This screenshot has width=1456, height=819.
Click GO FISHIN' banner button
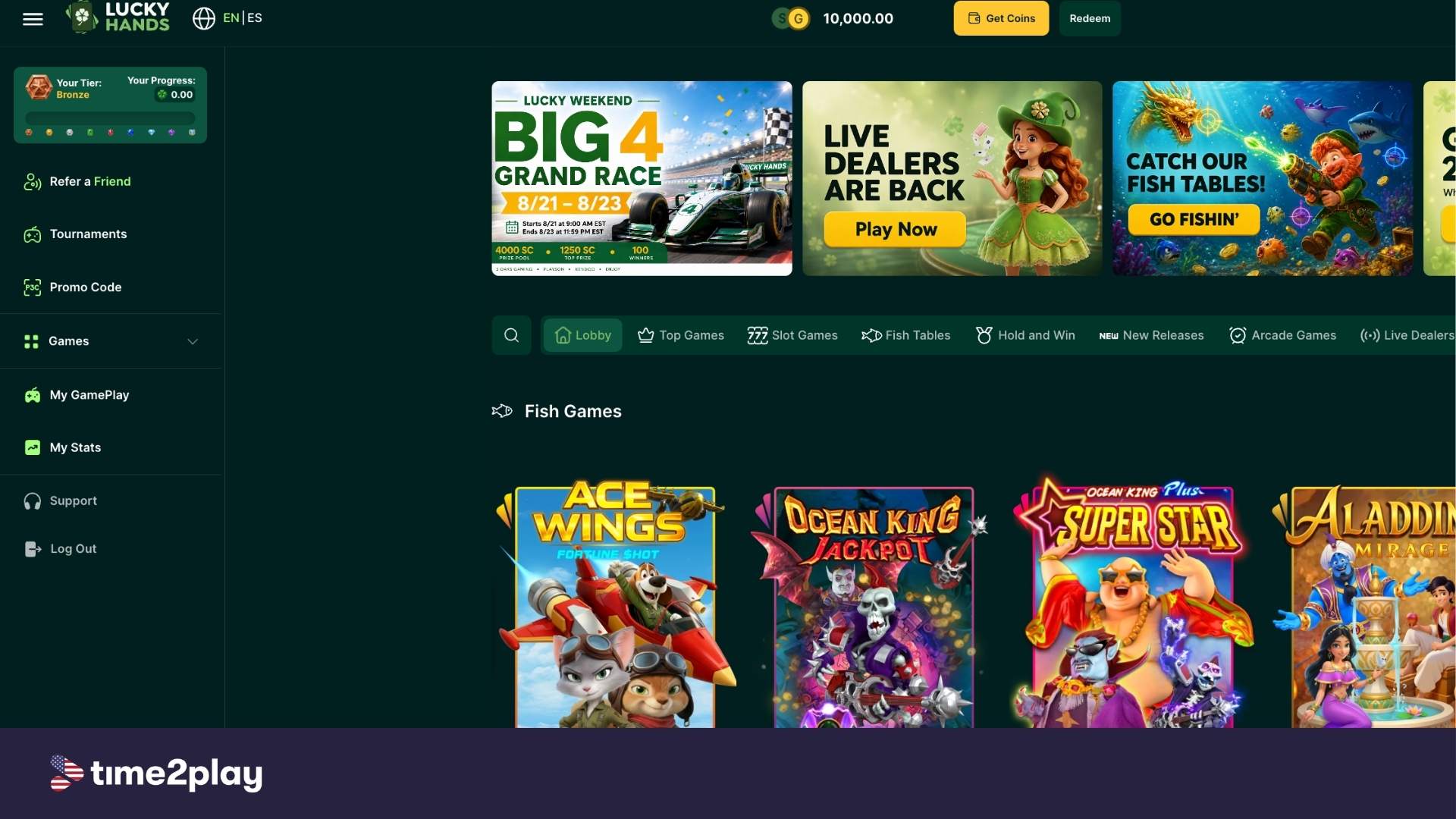[1194, 220]
